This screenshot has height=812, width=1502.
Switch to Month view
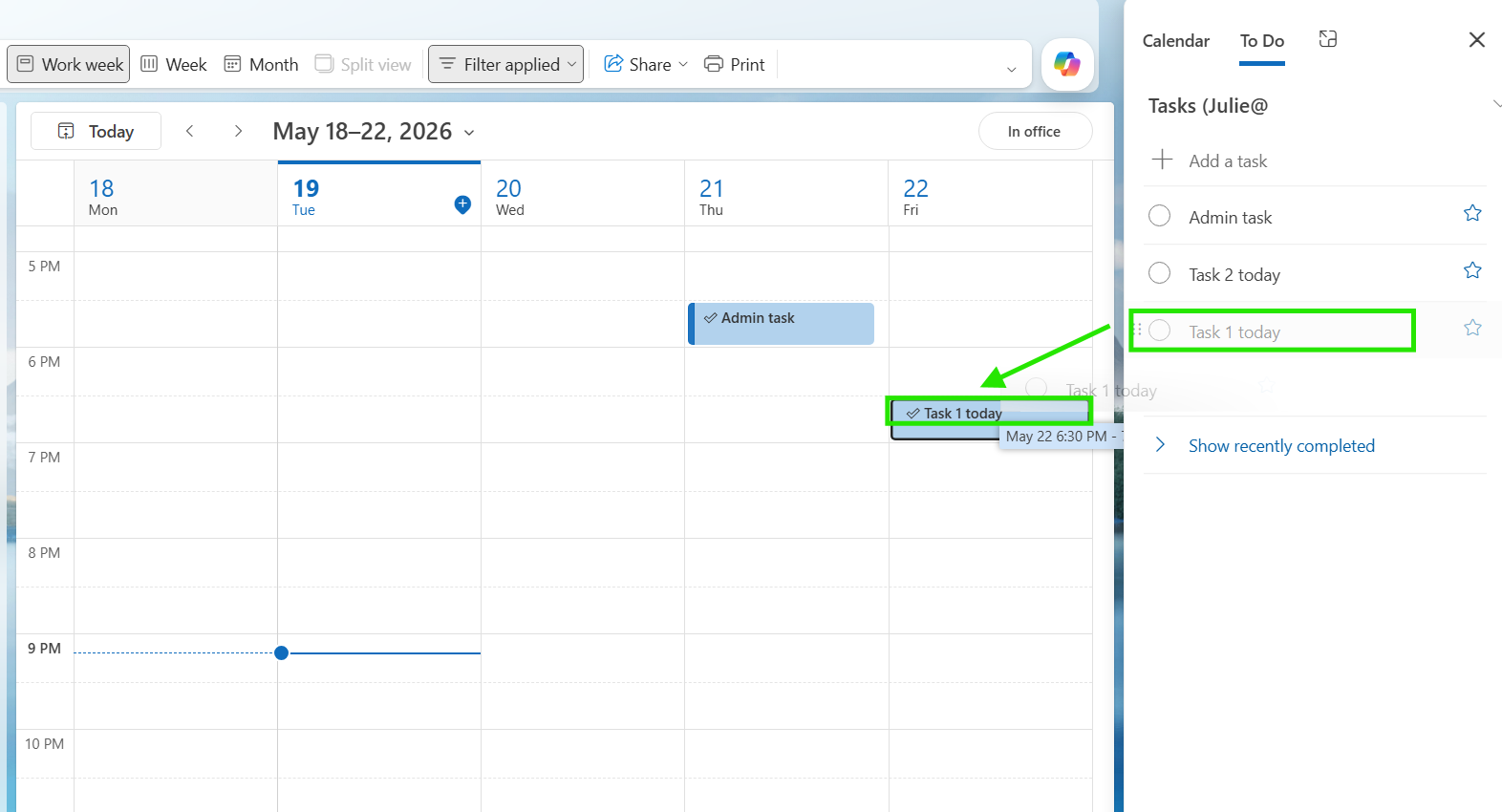(x=261, y=64)
